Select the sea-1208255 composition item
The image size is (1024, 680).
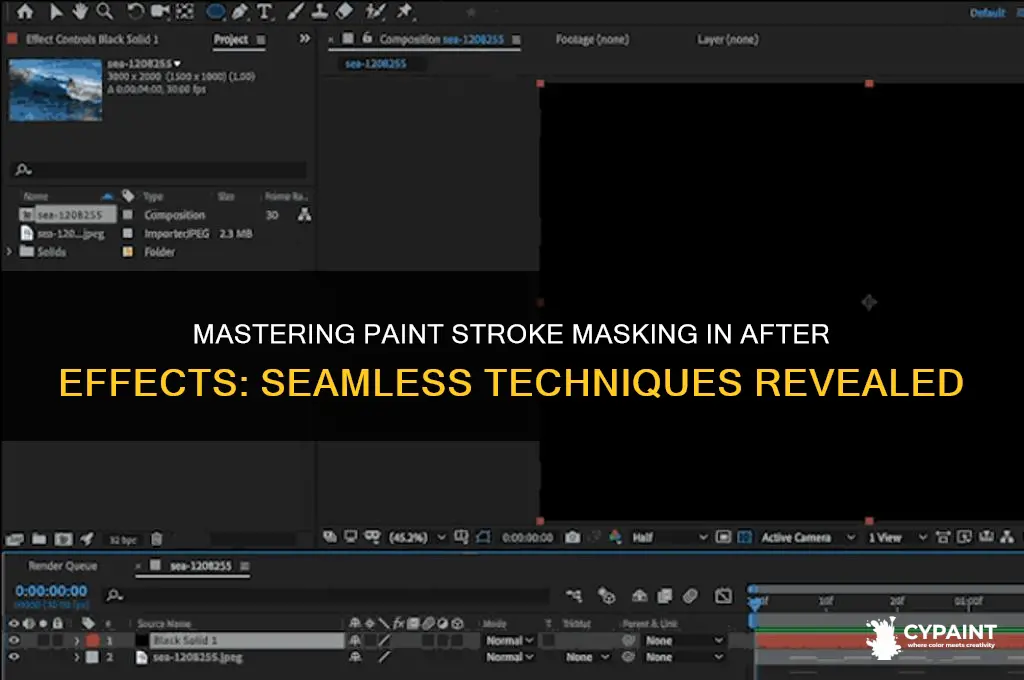click(69, 215)
